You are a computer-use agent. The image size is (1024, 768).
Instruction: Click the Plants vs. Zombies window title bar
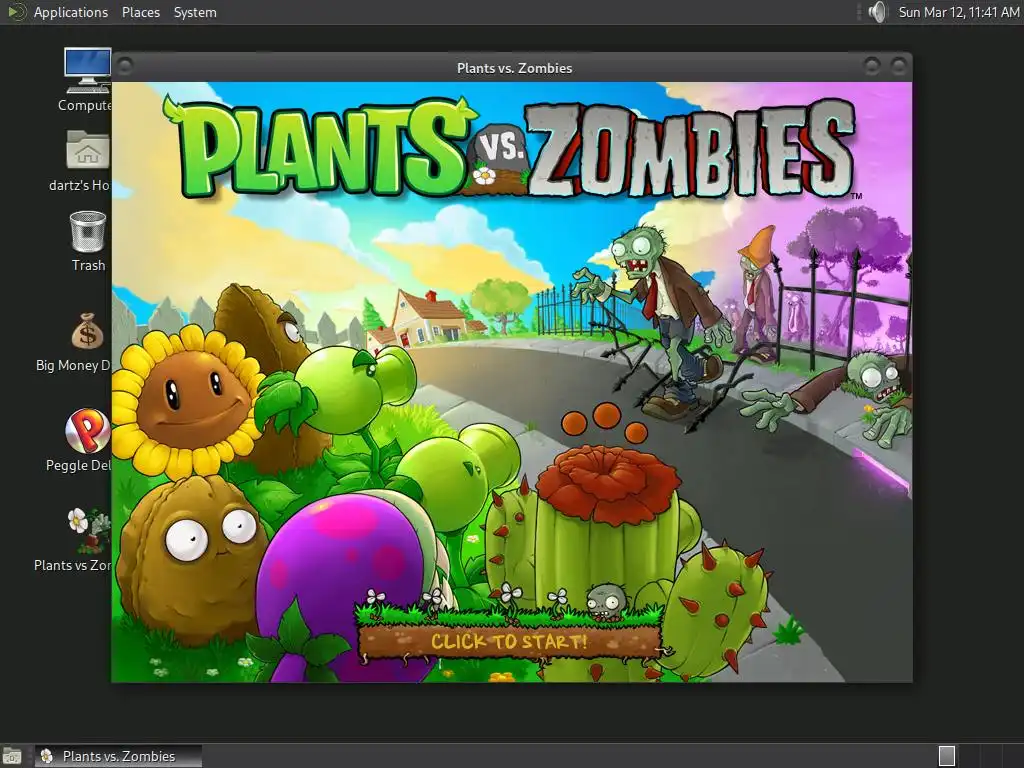coord(512,67)
